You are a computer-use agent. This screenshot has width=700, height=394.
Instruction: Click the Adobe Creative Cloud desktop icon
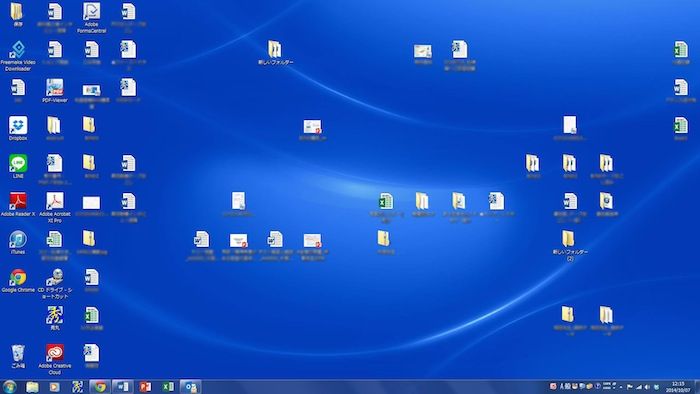(x=55, y=359)
